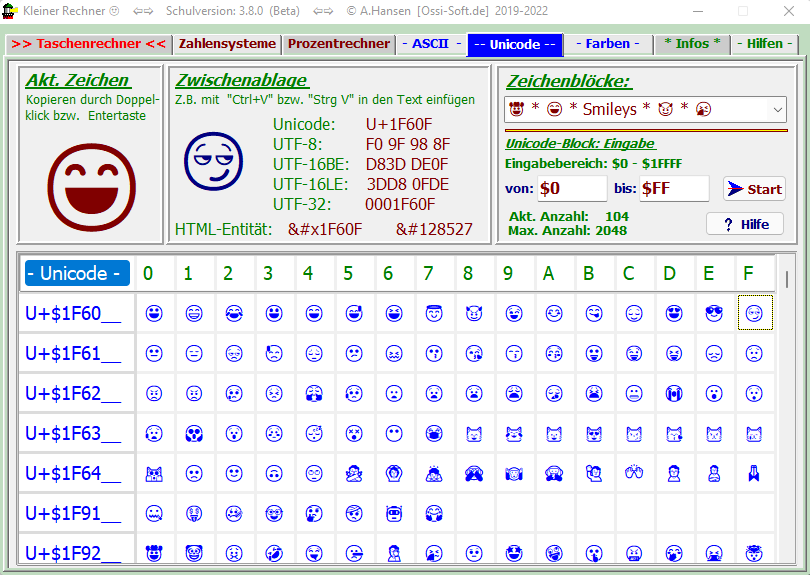Screen dimensions: 810x575
Task: Select the grinning face emoji at U+1F600
Action: click(154, 314)
